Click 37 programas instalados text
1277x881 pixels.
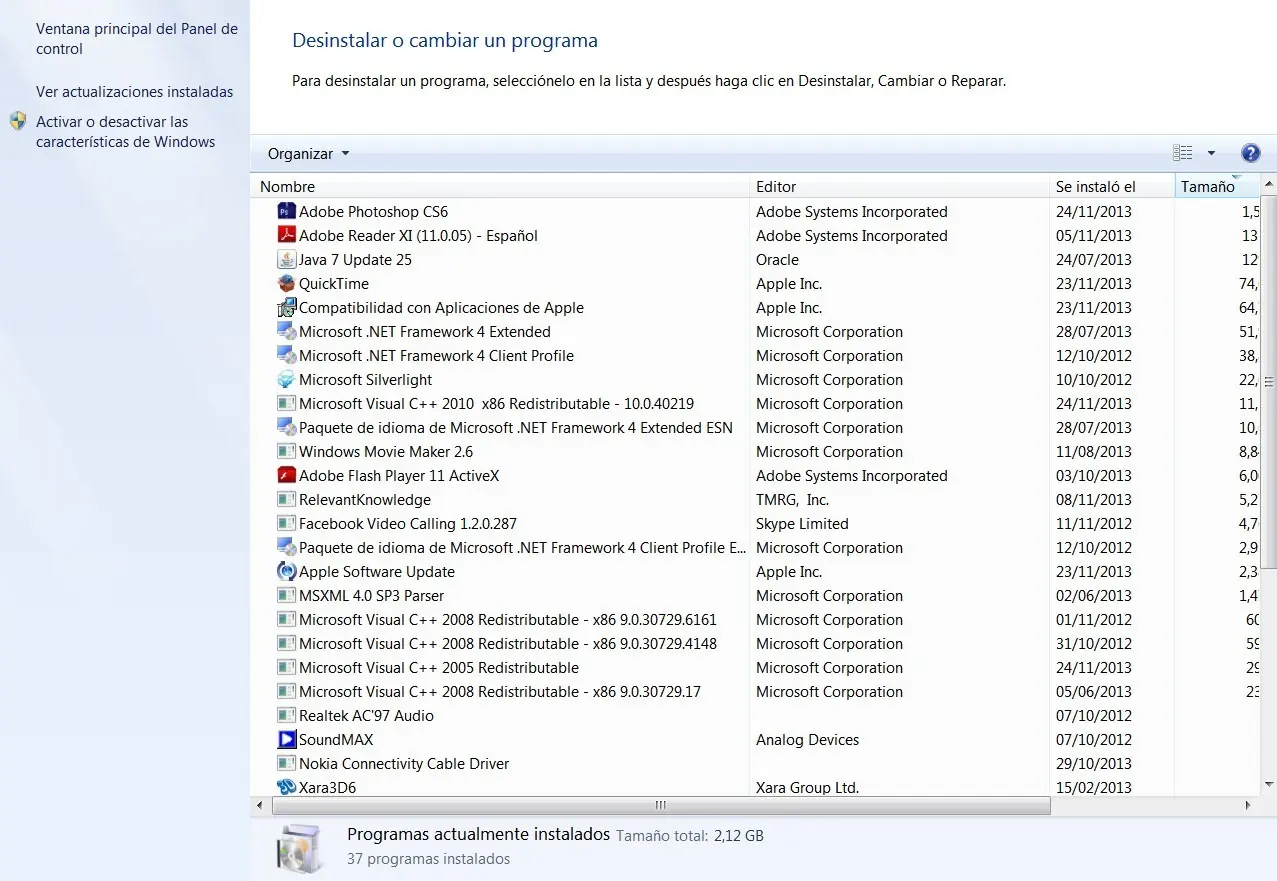[x=428, y=859]
